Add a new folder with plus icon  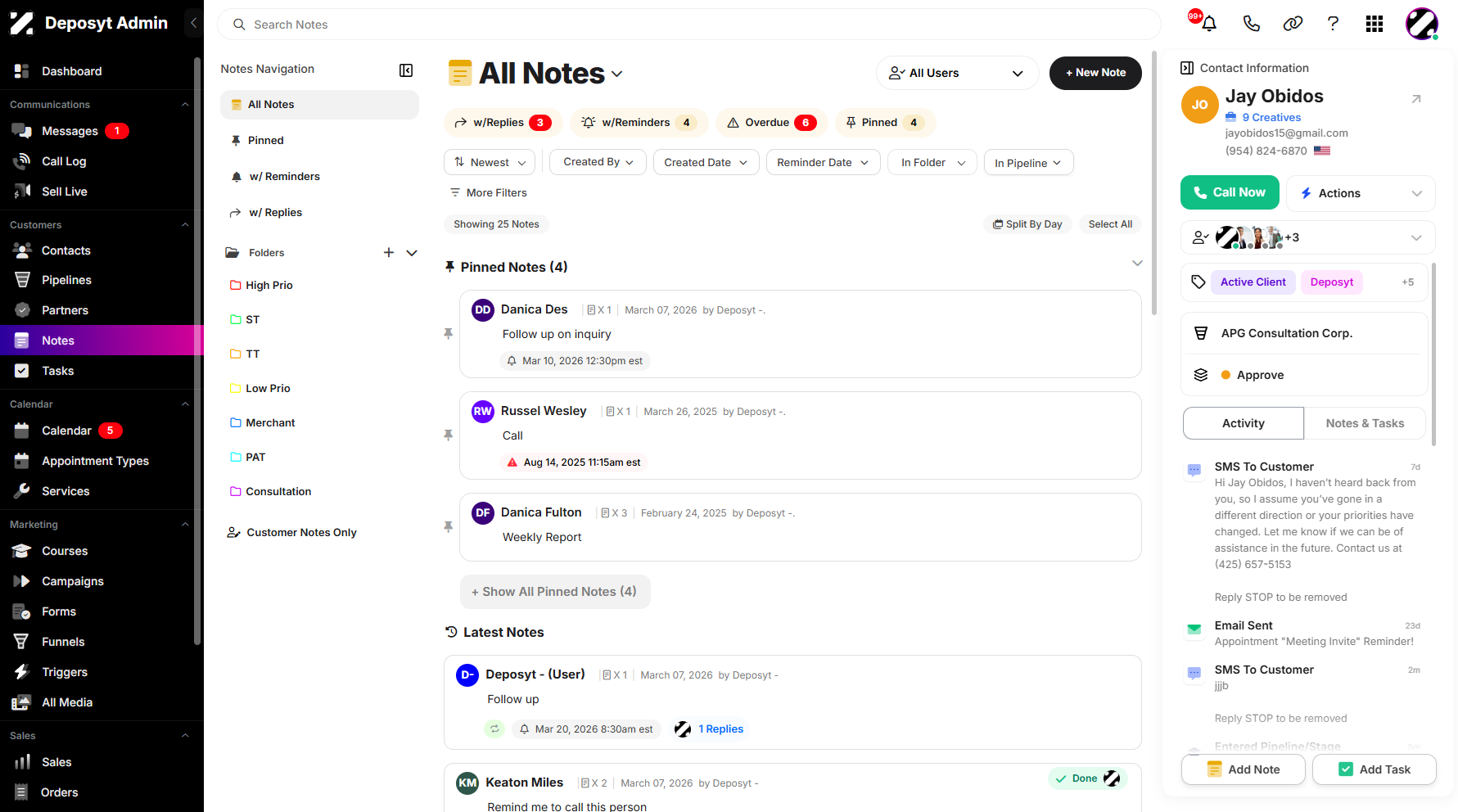(389, 253)
